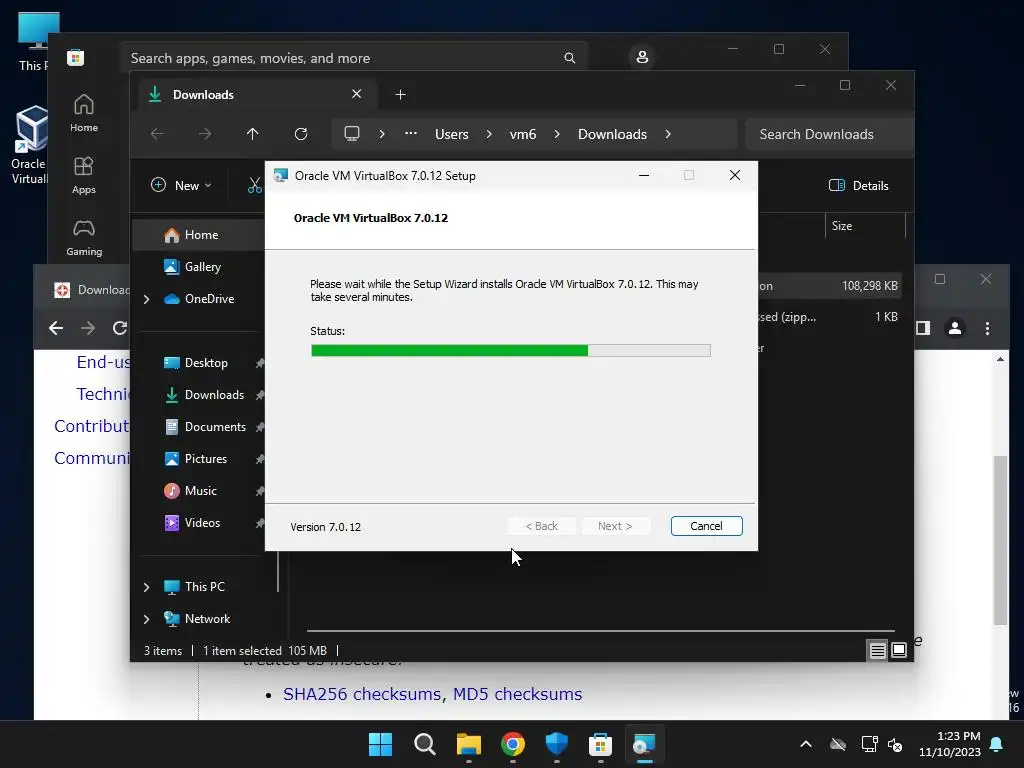Click the VirtualBox Setup title bar icon

click(x=281, y=176)
